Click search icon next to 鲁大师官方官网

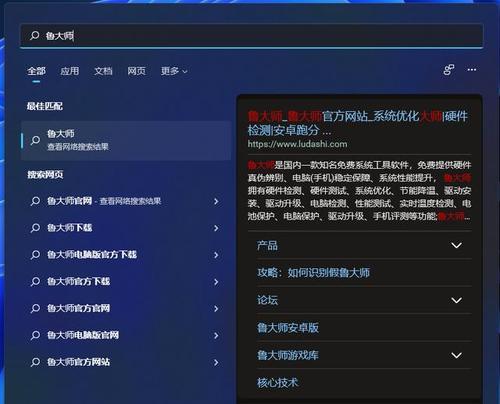35,308
